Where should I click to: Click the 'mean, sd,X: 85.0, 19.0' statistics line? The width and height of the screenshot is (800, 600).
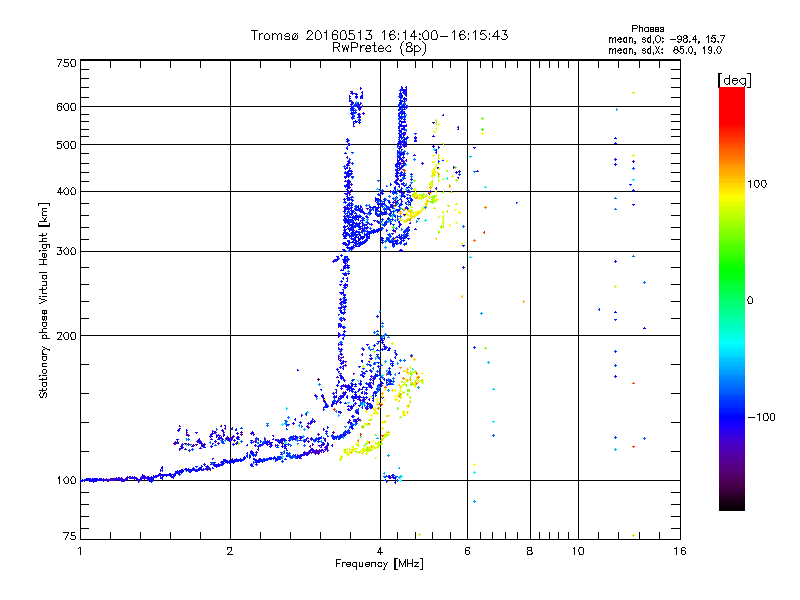click(665, 51)
